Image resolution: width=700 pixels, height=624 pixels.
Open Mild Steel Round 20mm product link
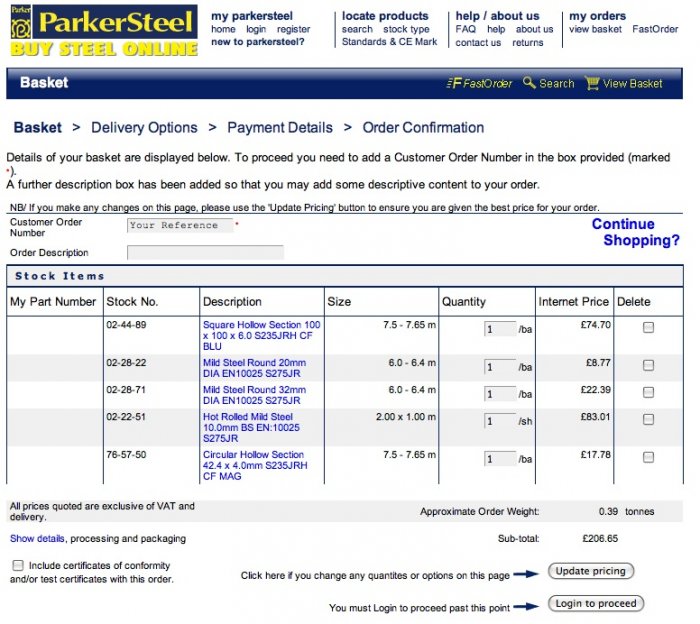click(254, 368)
